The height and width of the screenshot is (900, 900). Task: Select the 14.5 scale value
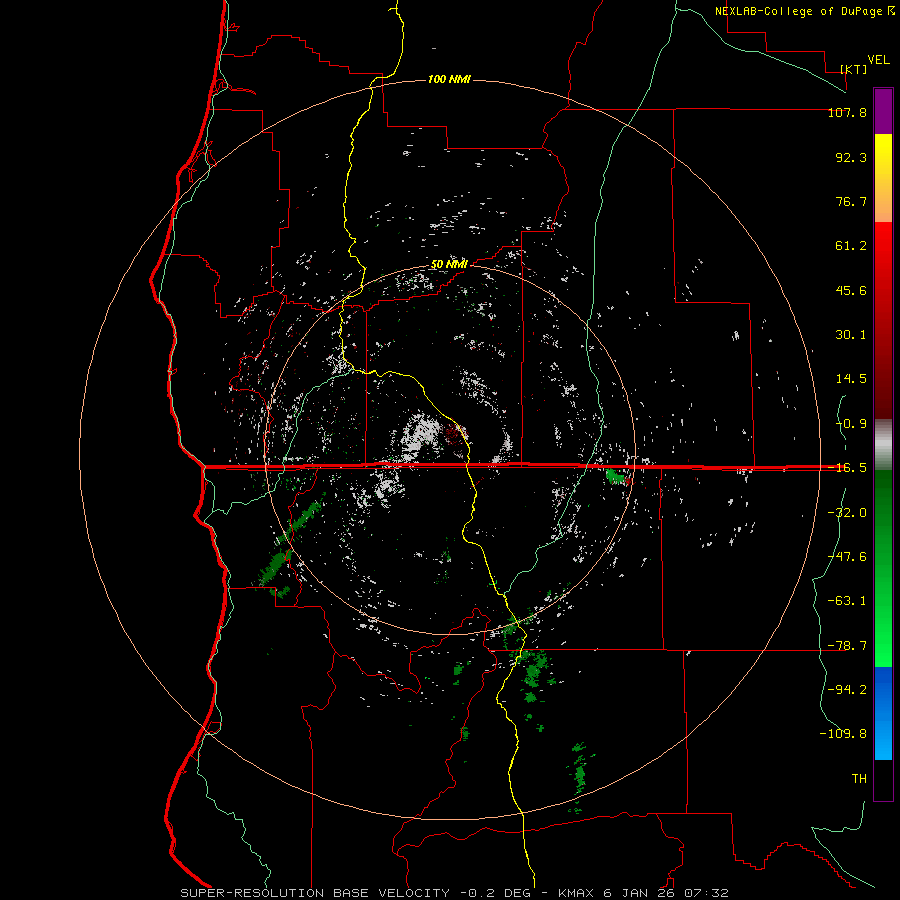click(x=851, y=379)
